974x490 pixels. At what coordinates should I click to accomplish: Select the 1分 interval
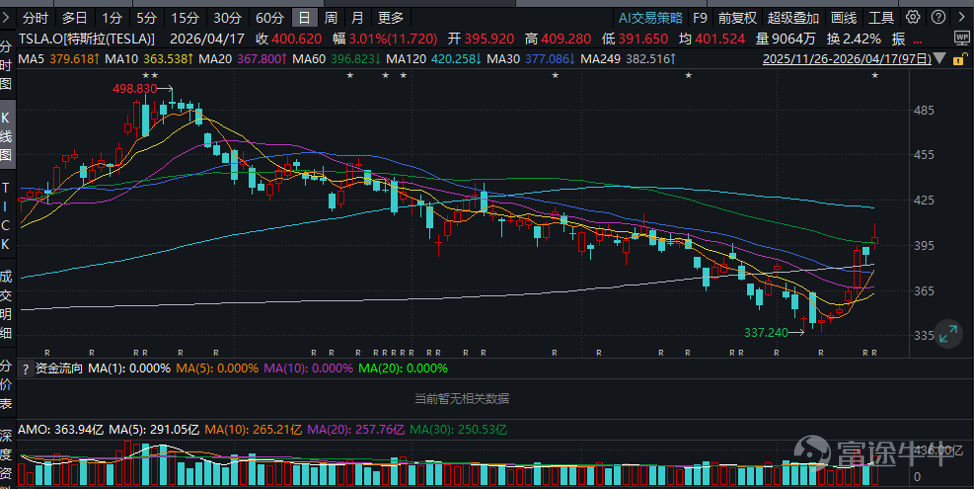(112, 18)
